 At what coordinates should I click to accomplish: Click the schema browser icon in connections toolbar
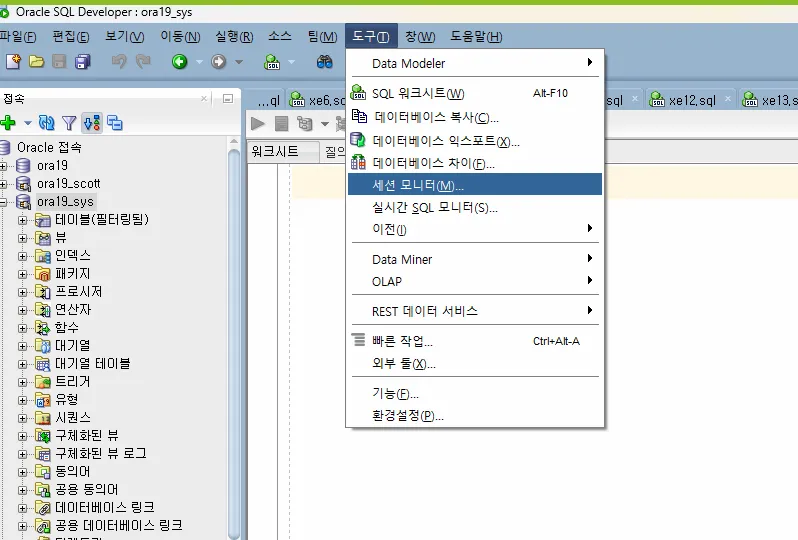coord(92,123)
